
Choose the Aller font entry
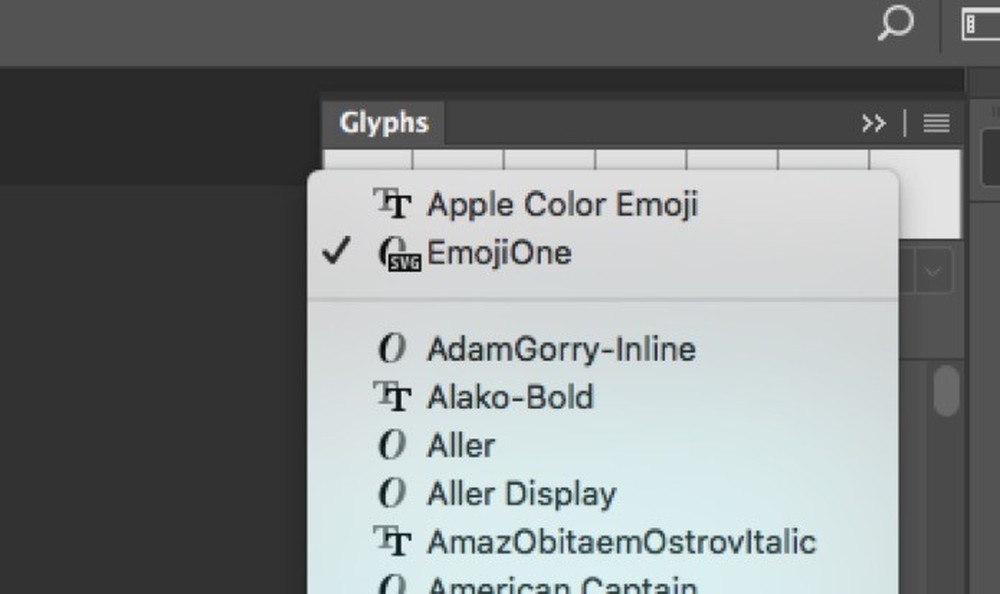461,445
